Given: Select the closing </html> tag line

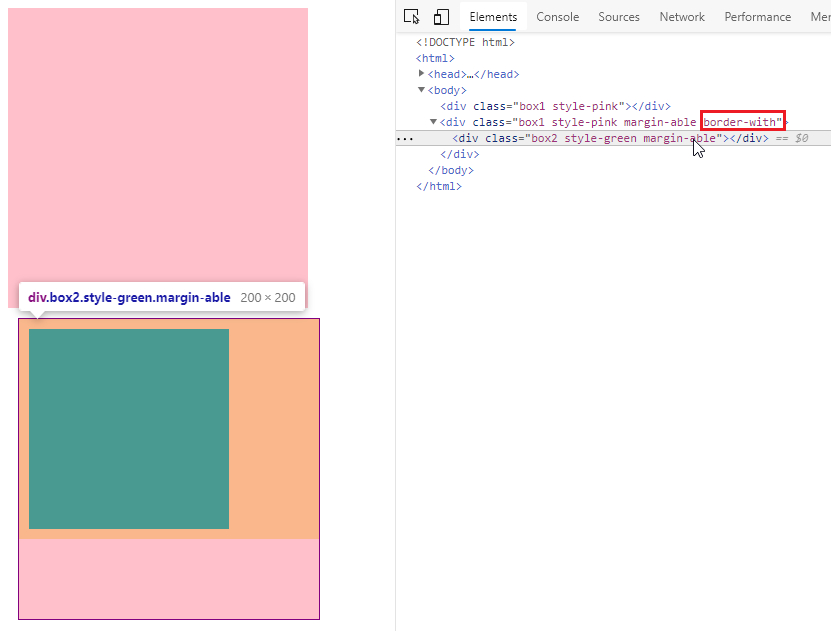Looking at the screenshot, I should (439, 186).
